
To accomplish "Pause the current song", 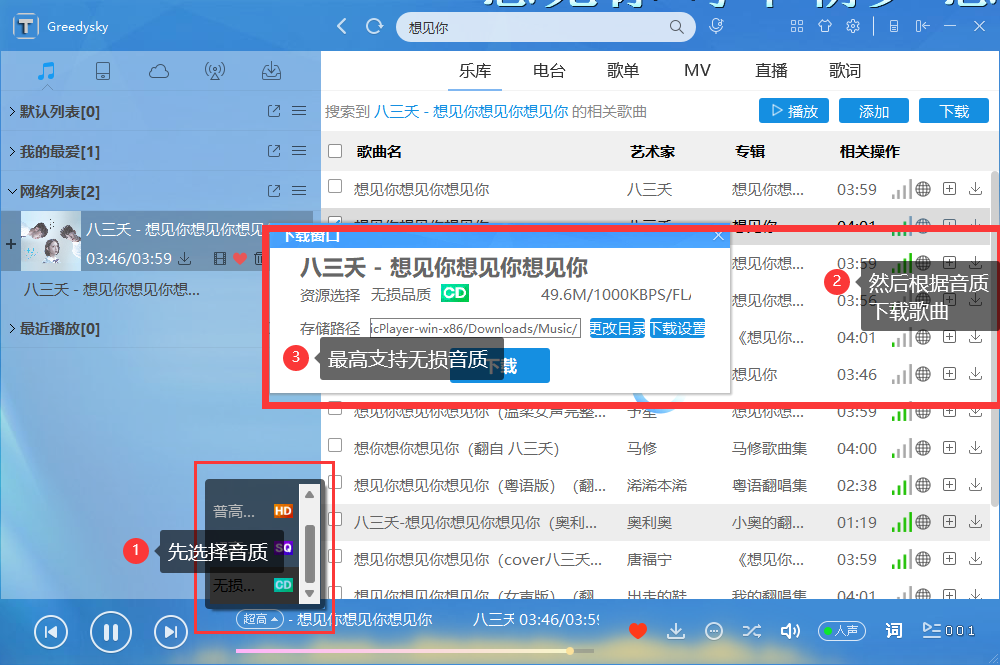I will tap(110, 632).
